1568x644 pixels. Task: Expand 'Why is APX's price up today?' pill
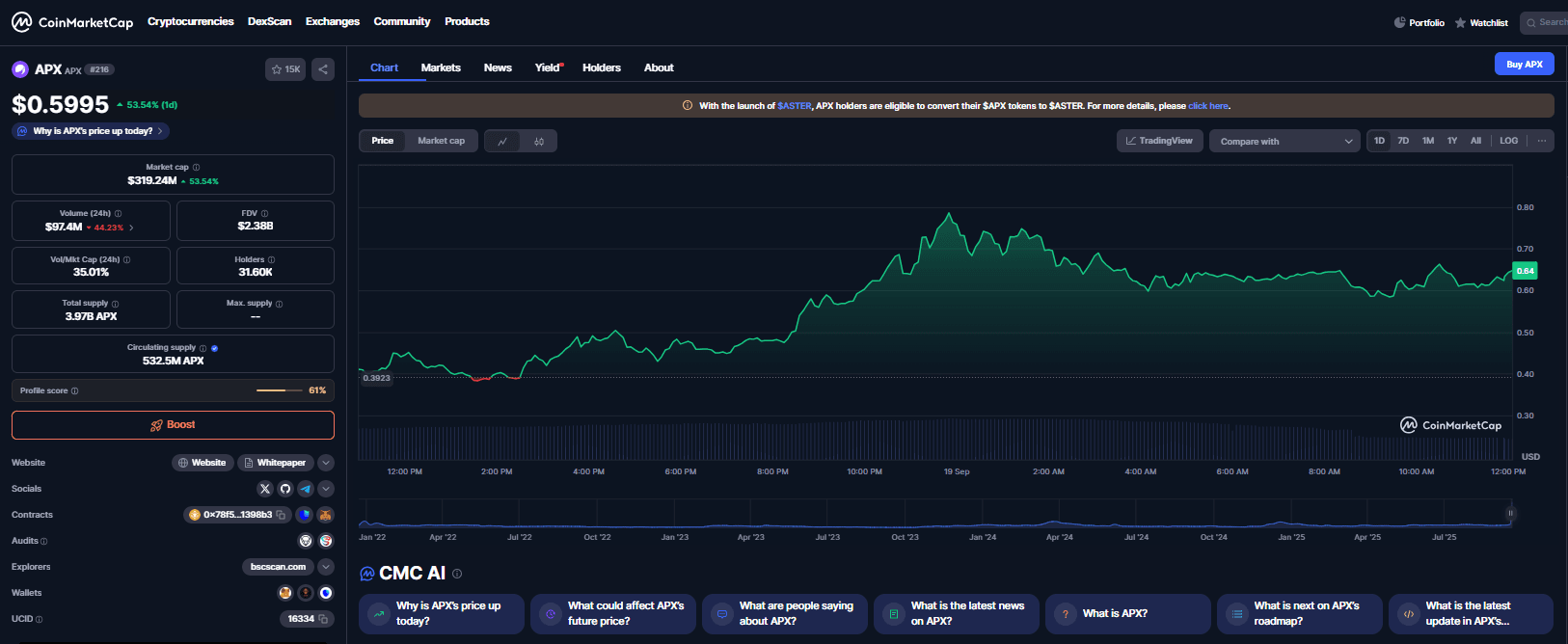[91, 131]
